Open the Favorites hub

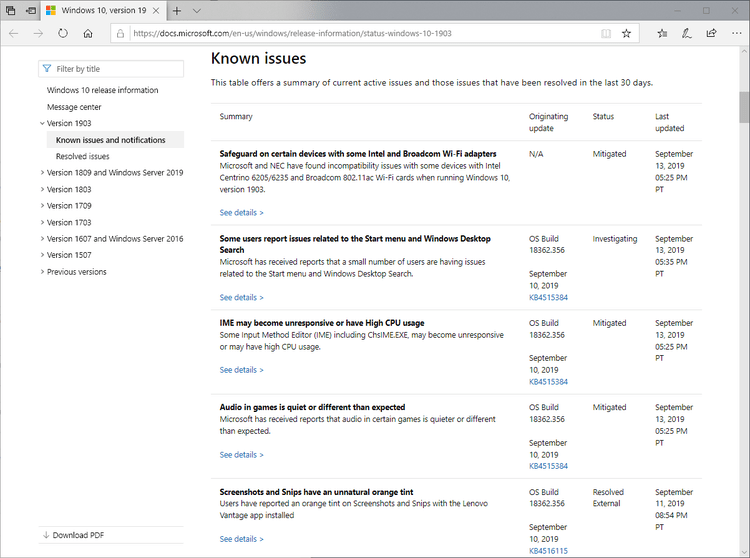tap(662, 33)
